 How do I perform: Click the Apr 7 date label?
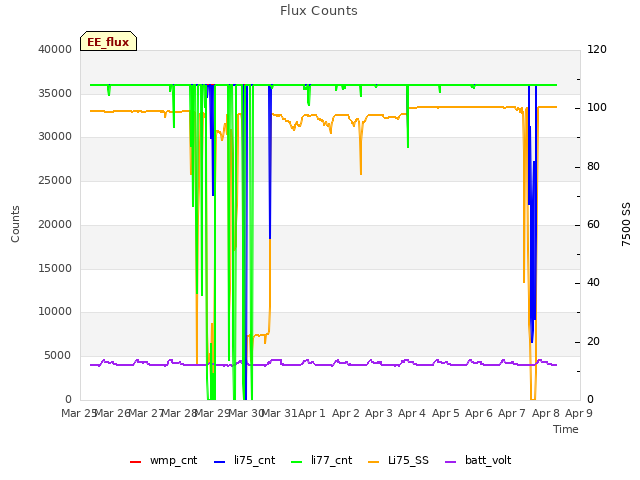tap(512, 413)
